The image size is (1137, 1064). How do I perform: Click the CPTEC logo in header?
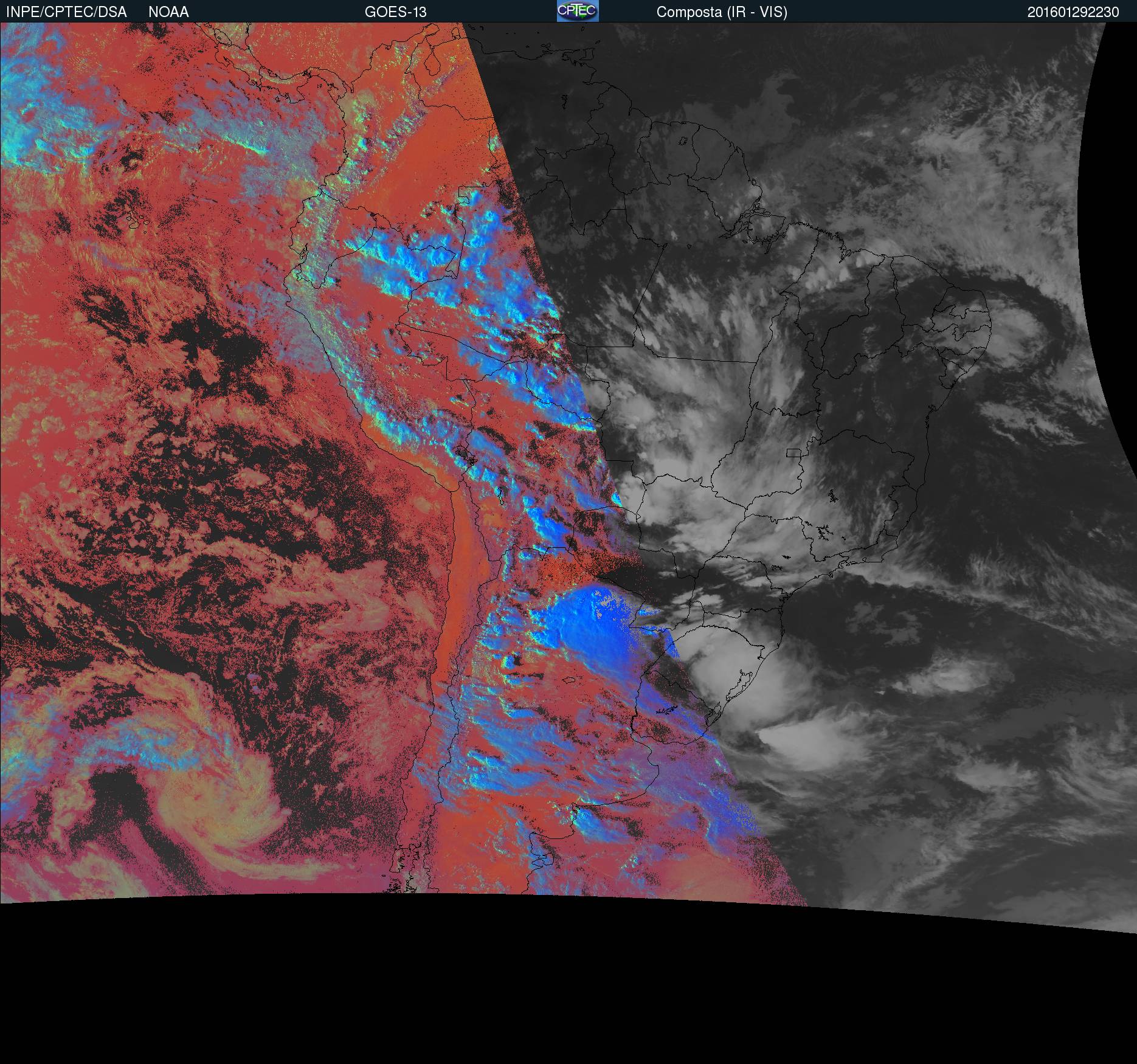(x=578, y=11)
